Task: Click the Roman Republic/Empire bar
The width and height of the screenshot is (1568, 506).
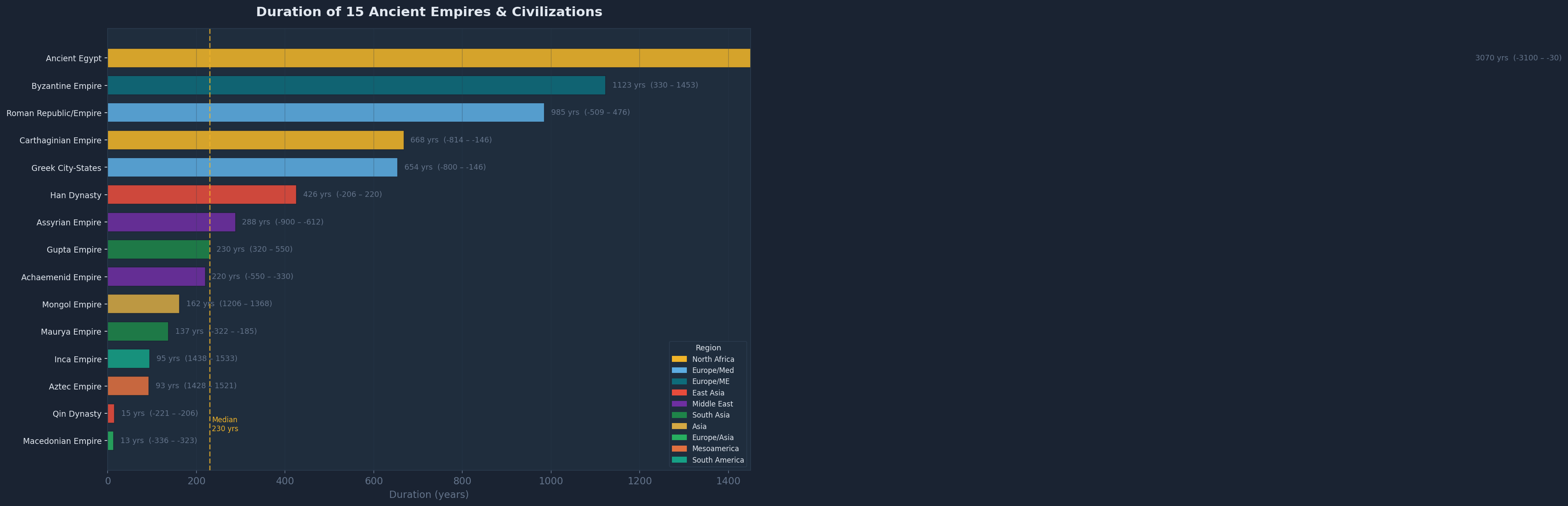Action: tap(323, 113)
